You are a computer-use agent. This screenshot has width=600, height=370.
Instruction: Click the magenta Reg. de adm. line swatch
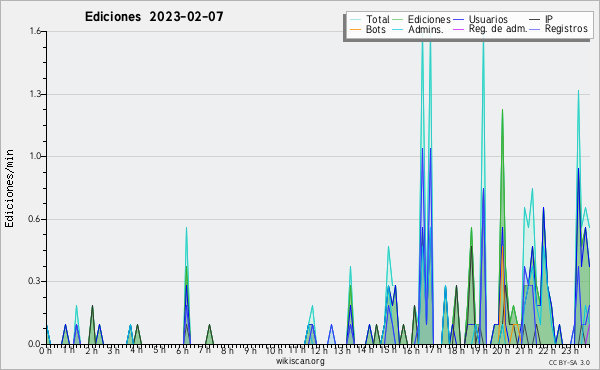point(458,29)
